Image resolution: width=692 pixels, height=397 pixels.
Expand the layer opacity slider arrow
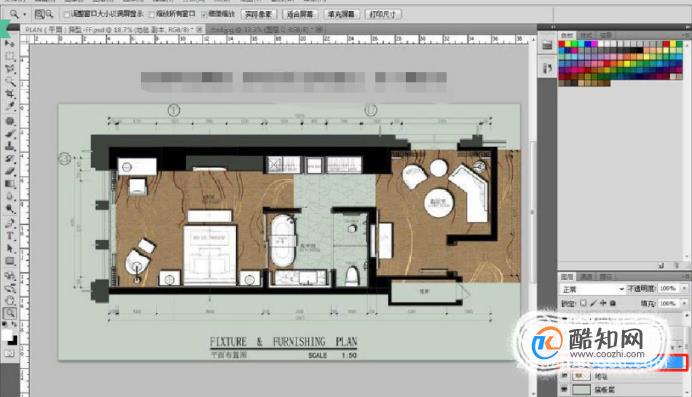684,288
